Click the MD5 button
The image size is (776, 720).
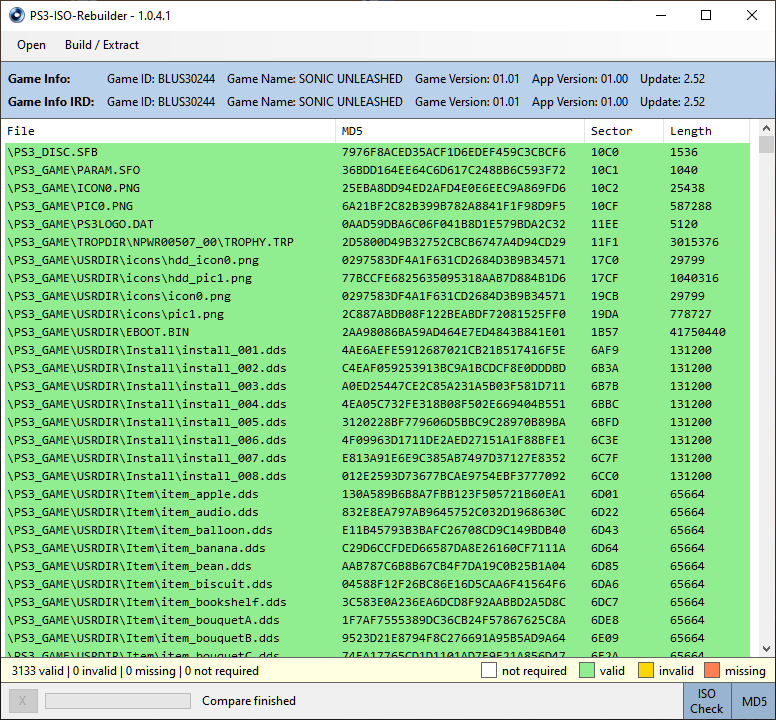[x=754, y=701]
